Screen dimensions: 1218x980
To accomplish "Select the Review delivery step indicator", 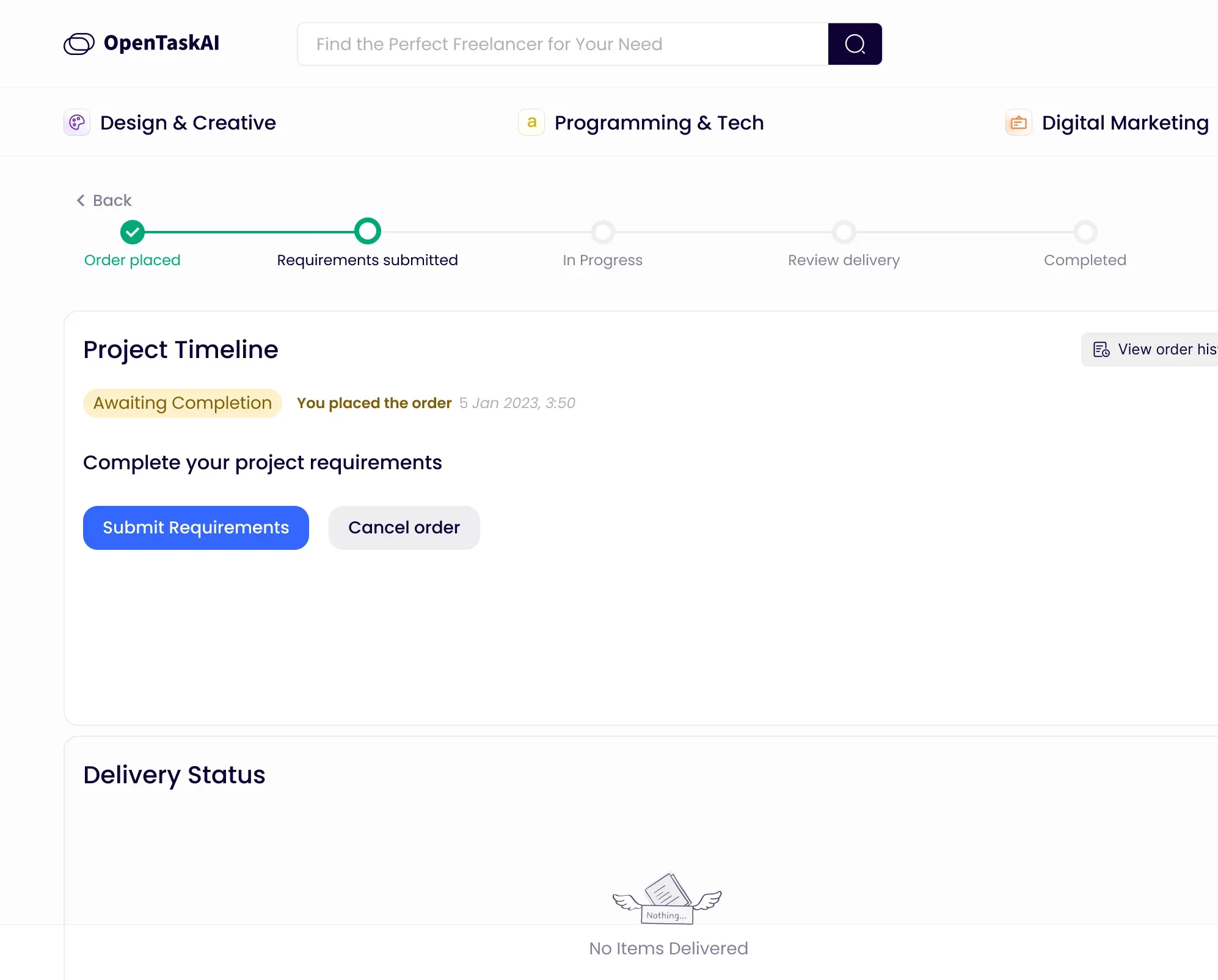I will tap(843, 232).
